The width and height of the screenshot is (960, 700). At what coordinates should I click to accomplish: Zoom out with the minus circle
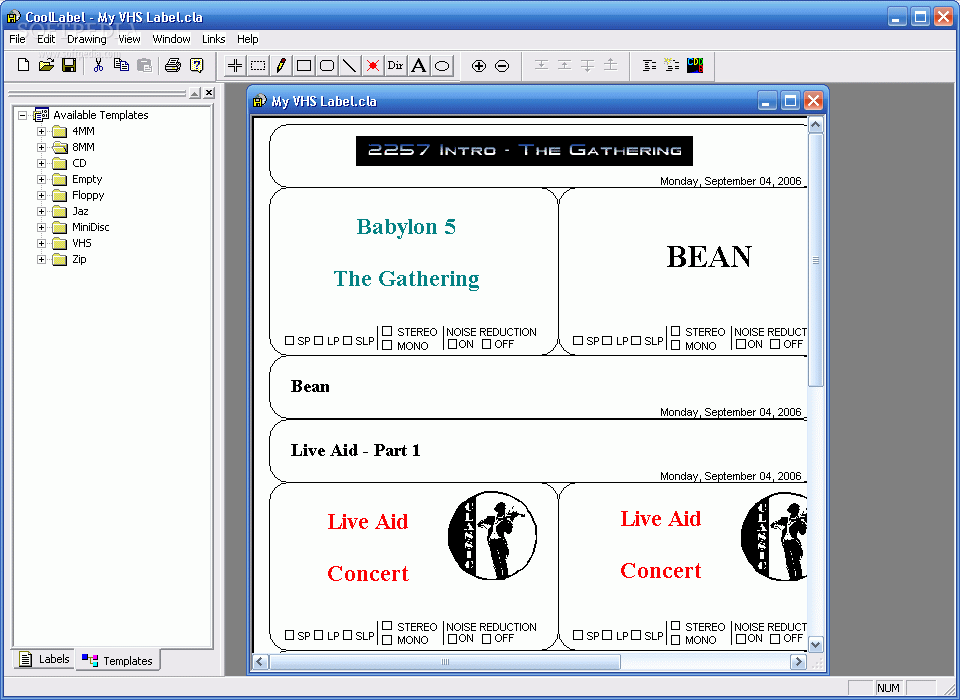501,66
